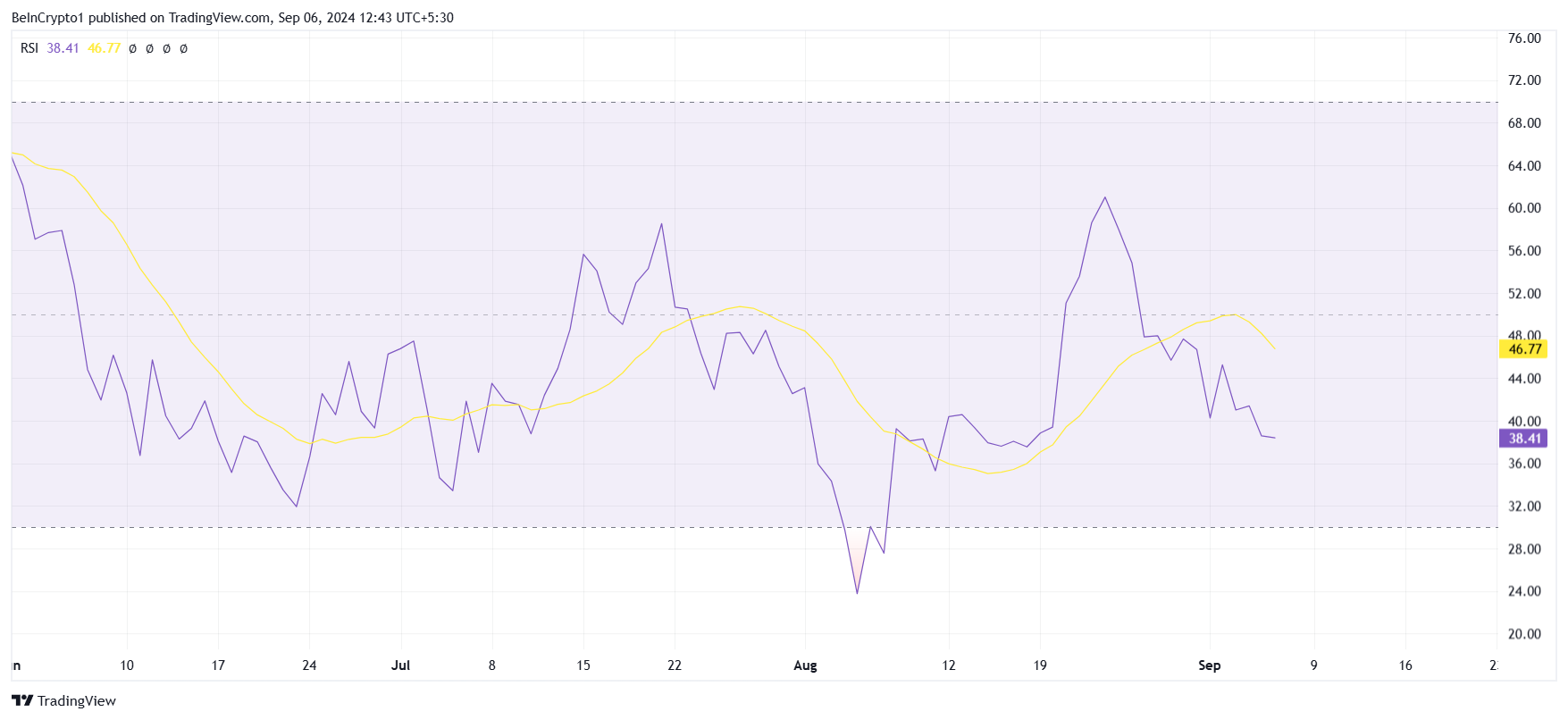Click the RSI peak above 60 in late August
The image size is (1568, 720).
point(1105,197)
